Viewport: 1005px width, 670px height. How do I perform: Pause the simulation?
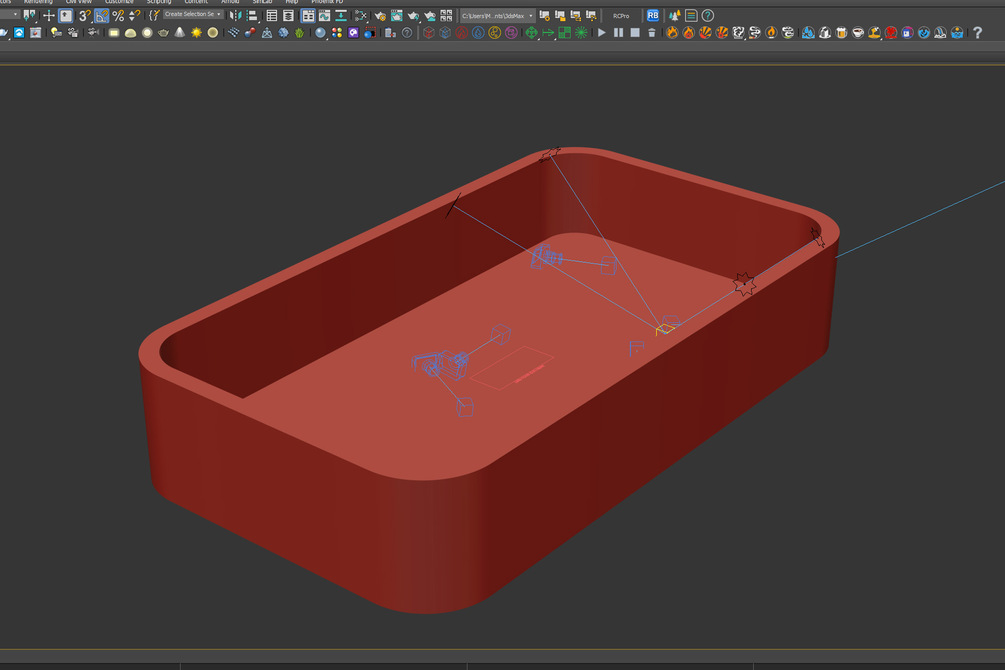pyautogui.click(x=618, y=33)
